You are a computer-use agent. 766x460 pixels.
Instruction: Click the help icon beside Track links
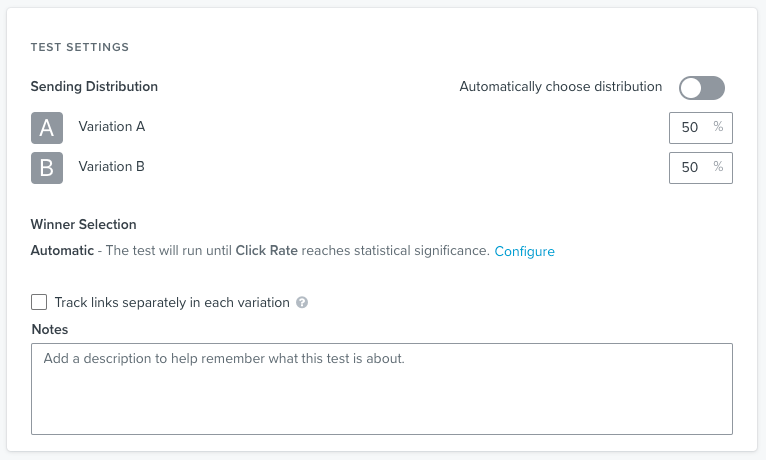[302, 302]
